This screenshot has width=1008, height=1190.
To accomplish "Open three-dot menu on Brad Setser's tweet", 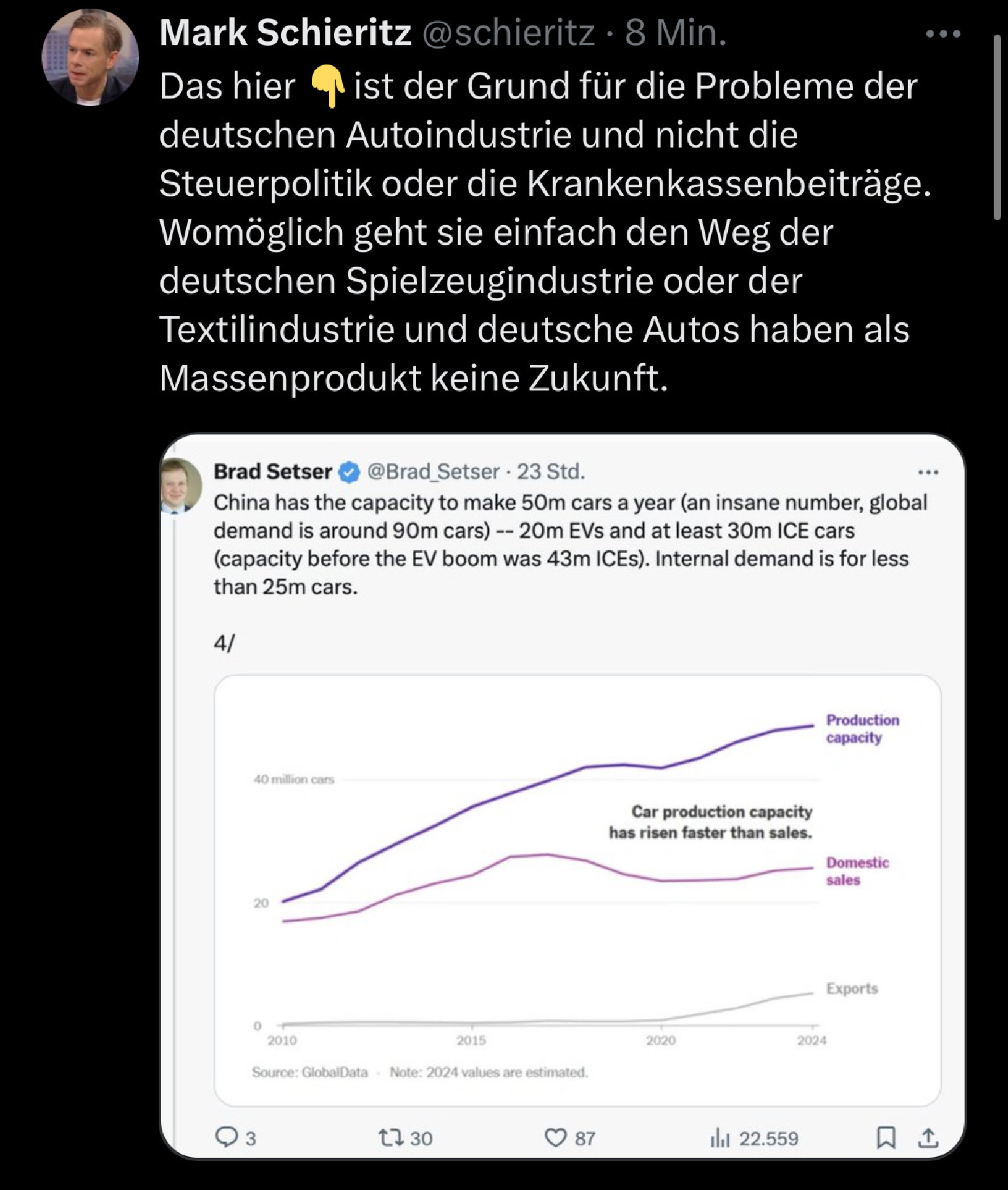I will tap(928, 473).
